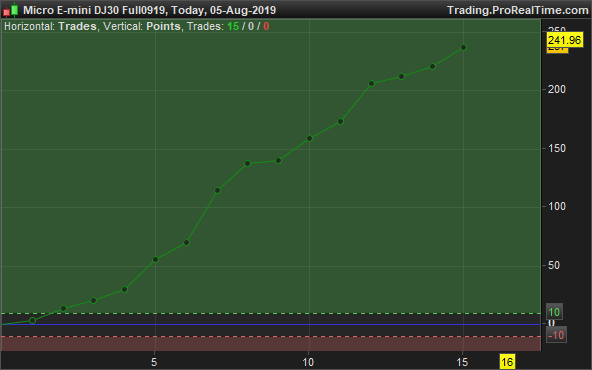
Task: Click the equity curve point for trade 1
Action: [32, 321]
